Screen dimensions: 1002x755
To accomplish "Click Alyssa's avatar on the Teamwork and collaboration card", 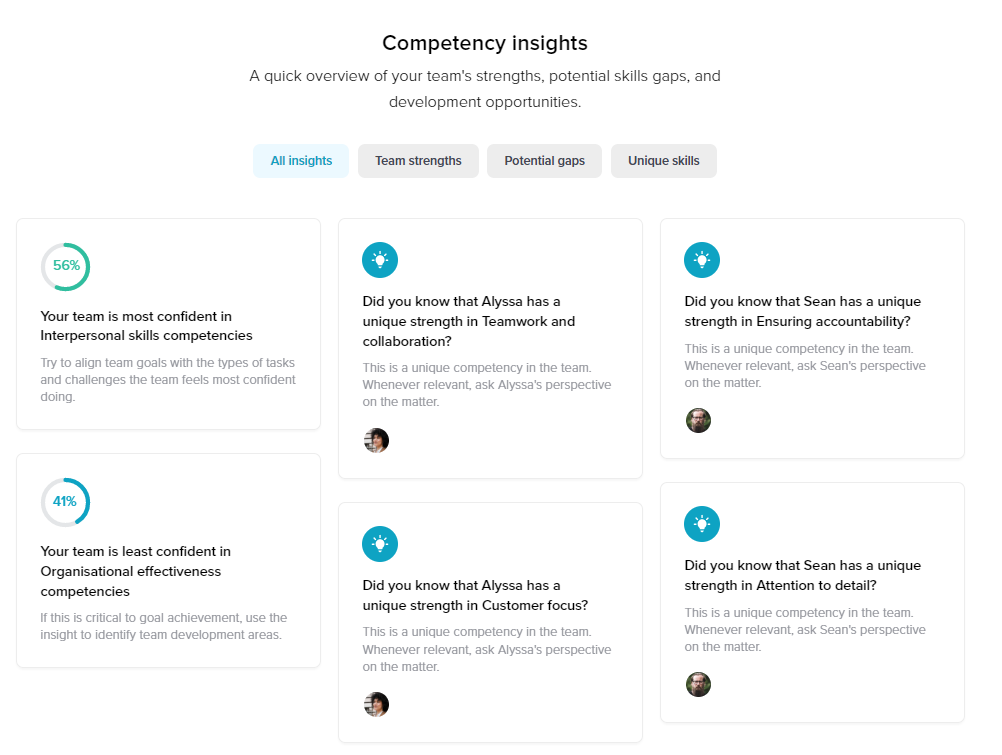I will pyautogui.click(x=376, y=440).
